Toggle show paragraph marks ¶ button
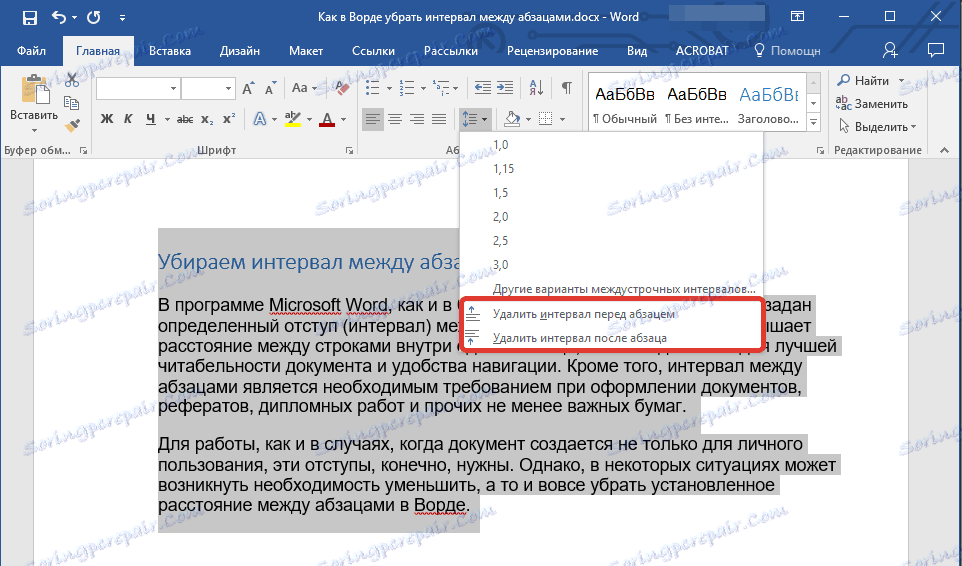This screenshot has width=962, height=566. (x=566, y=88)
